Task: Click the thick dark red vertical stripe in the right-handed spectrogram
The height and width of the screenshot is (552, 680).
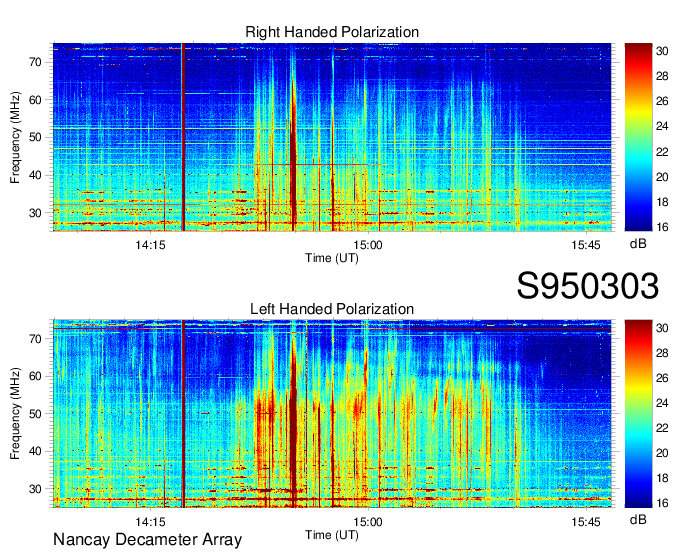Action: (183, 137)
